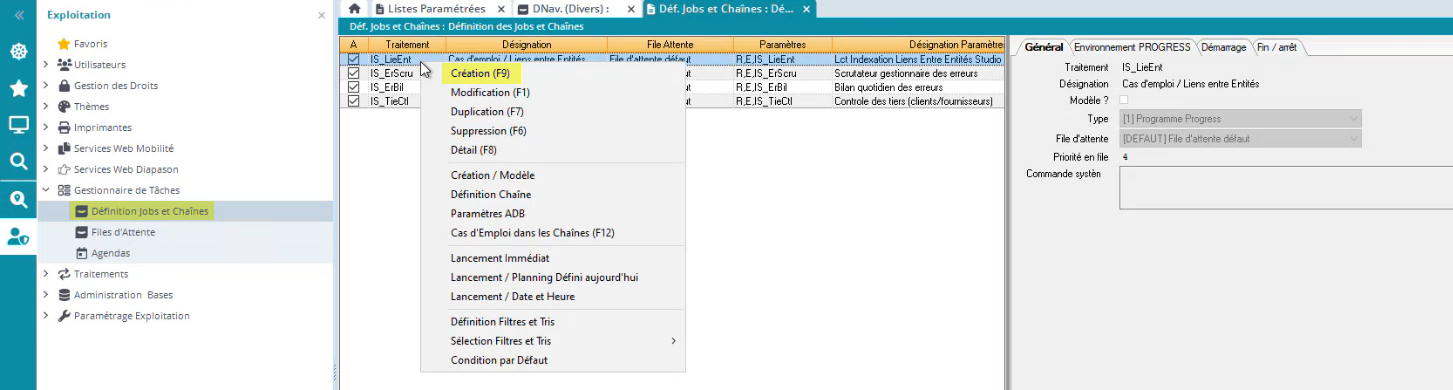The image size is (1453, 390).
Task: Choose Modification (F1) from context menu
Action: point(490,92)
